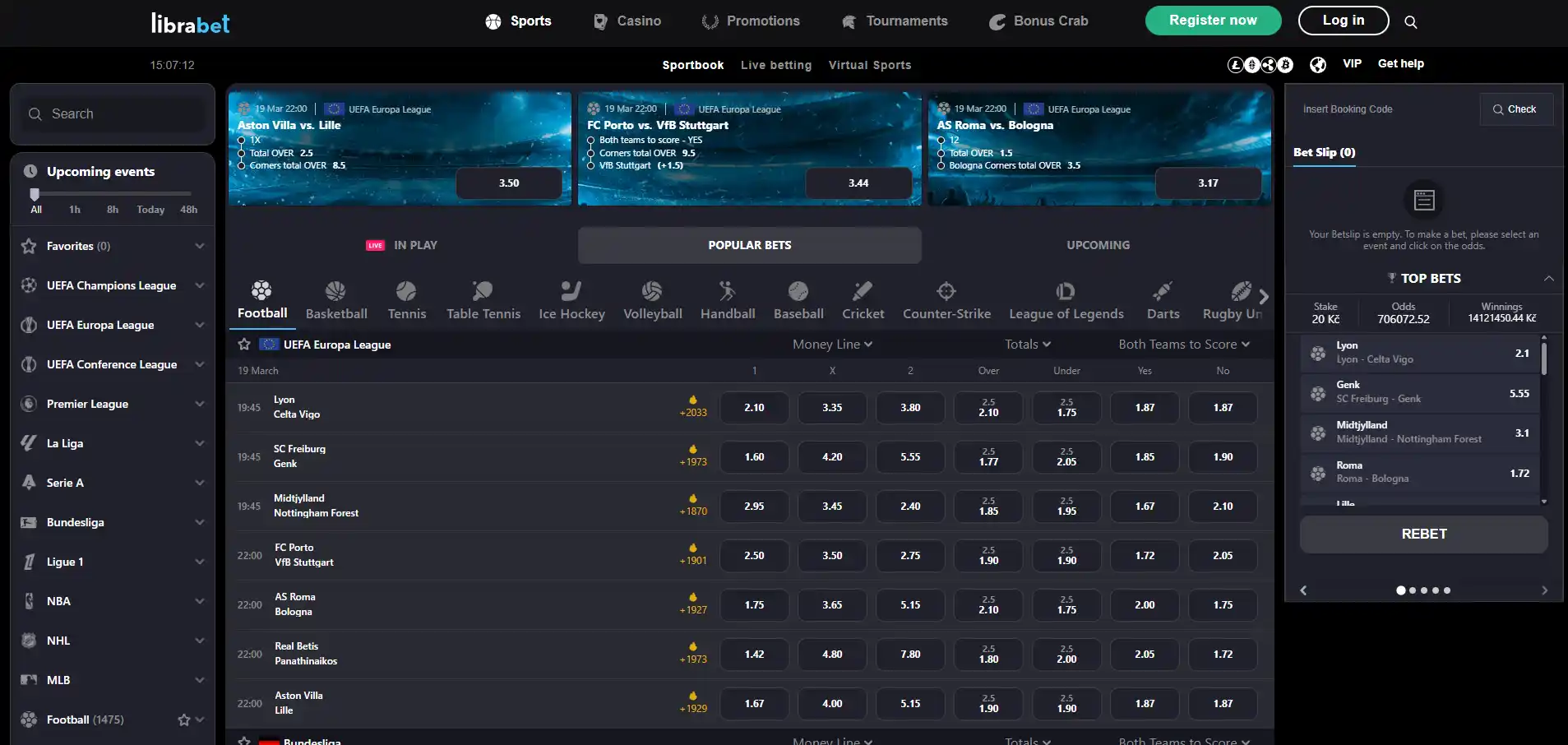Collapse the TOP BETS panel
Viewport: 1568px width, 745px height.
1548,279
